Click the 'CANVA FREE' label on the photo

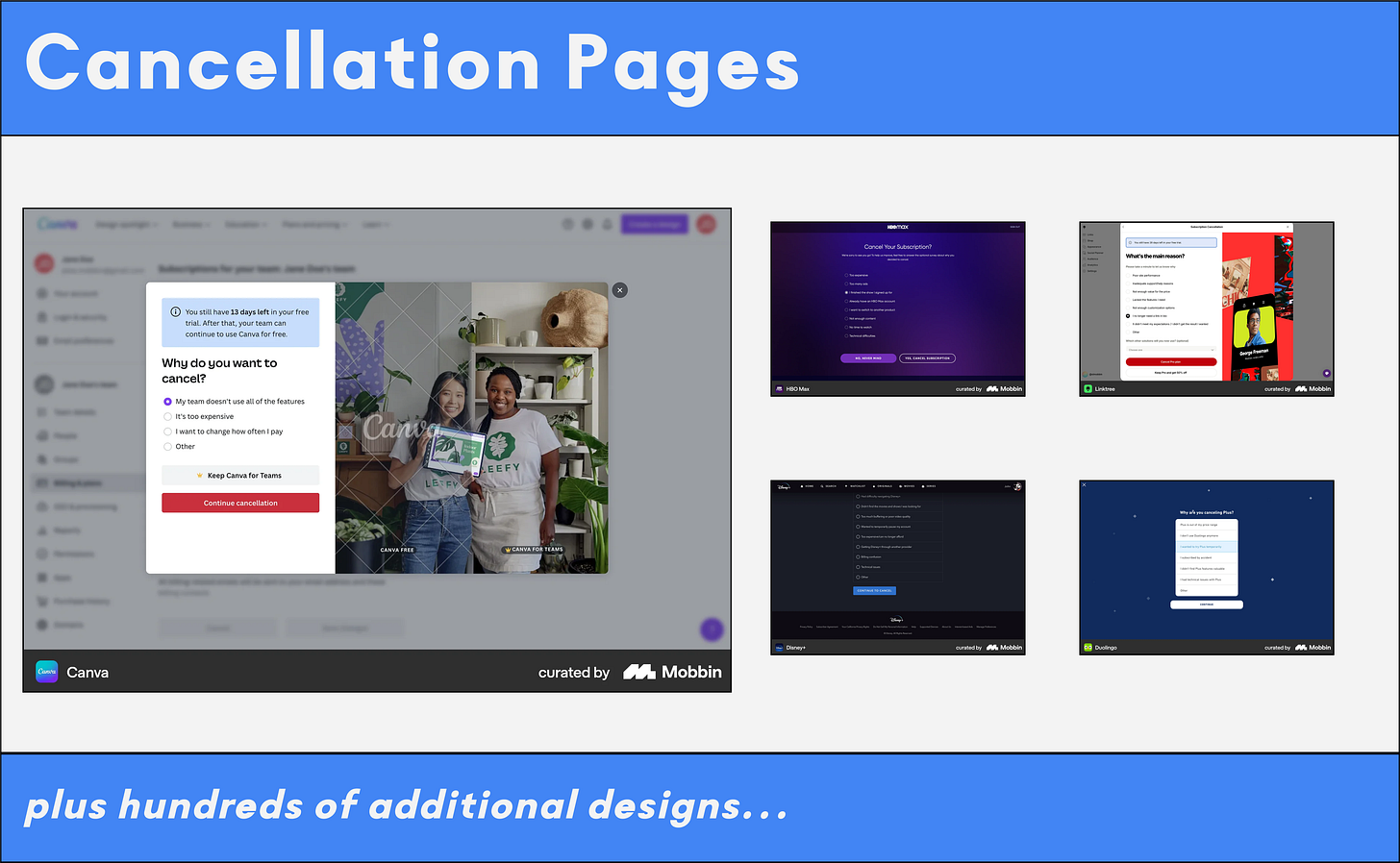pyautogui.click(x=397, y=550)
